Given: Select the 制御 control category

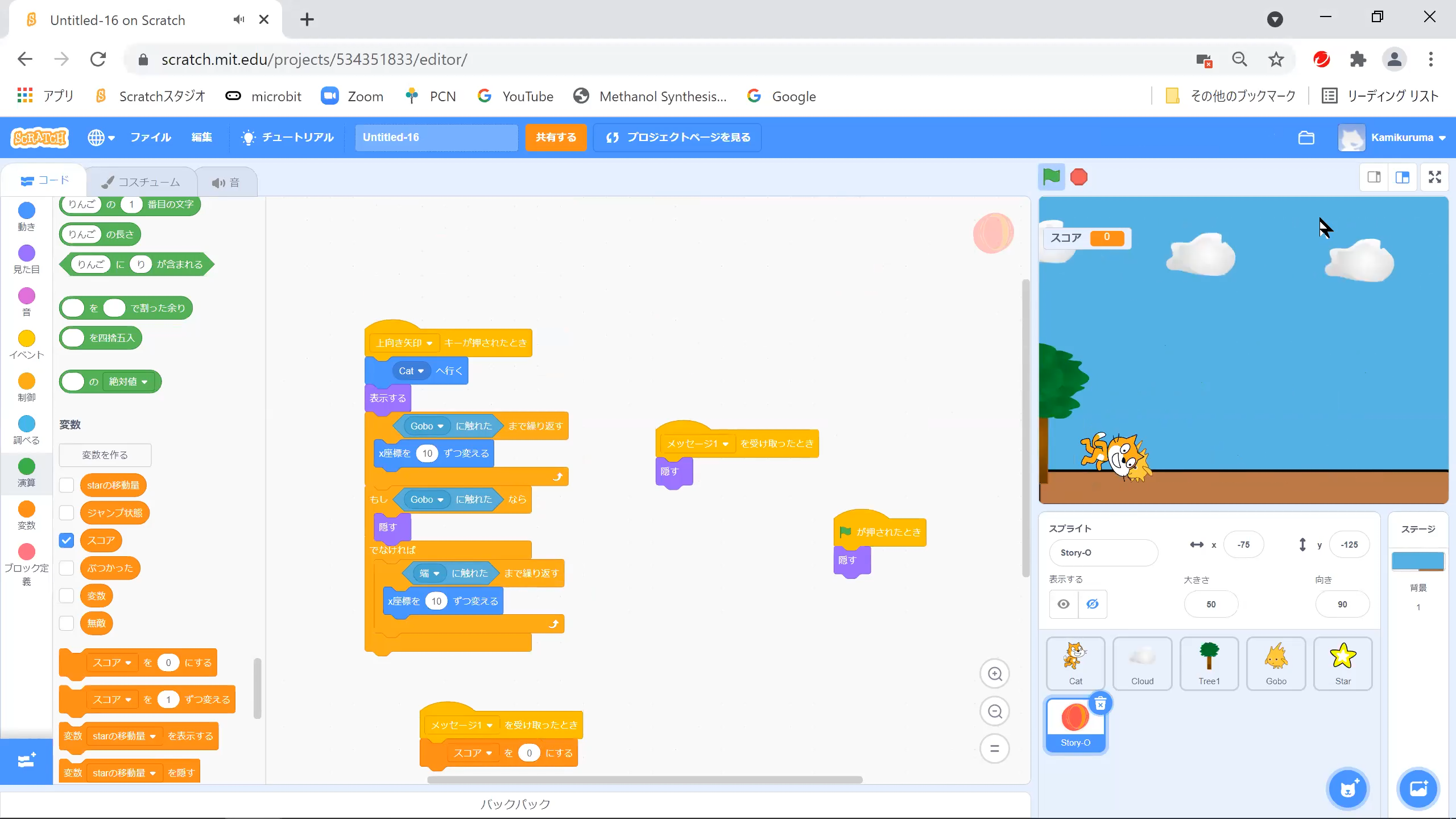Looking at the screenshot, I should (x=26, y=388).
